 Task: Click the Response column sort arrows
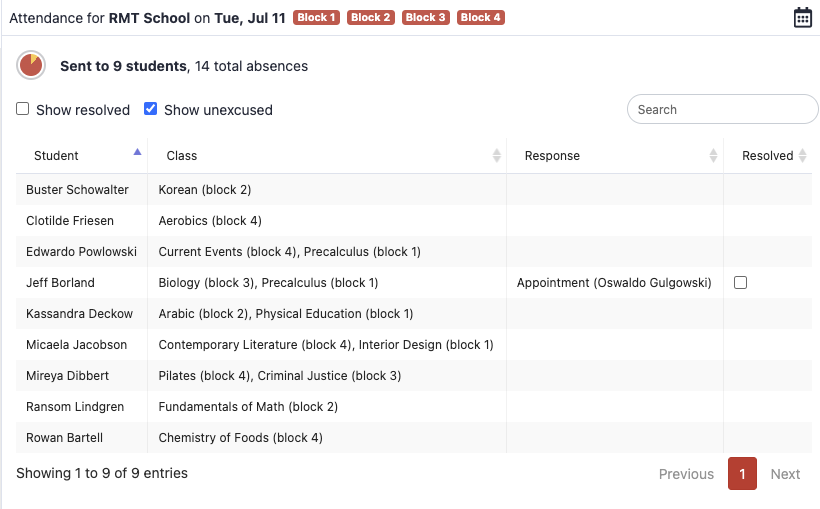pyautogui.click(x=713, y=156)
